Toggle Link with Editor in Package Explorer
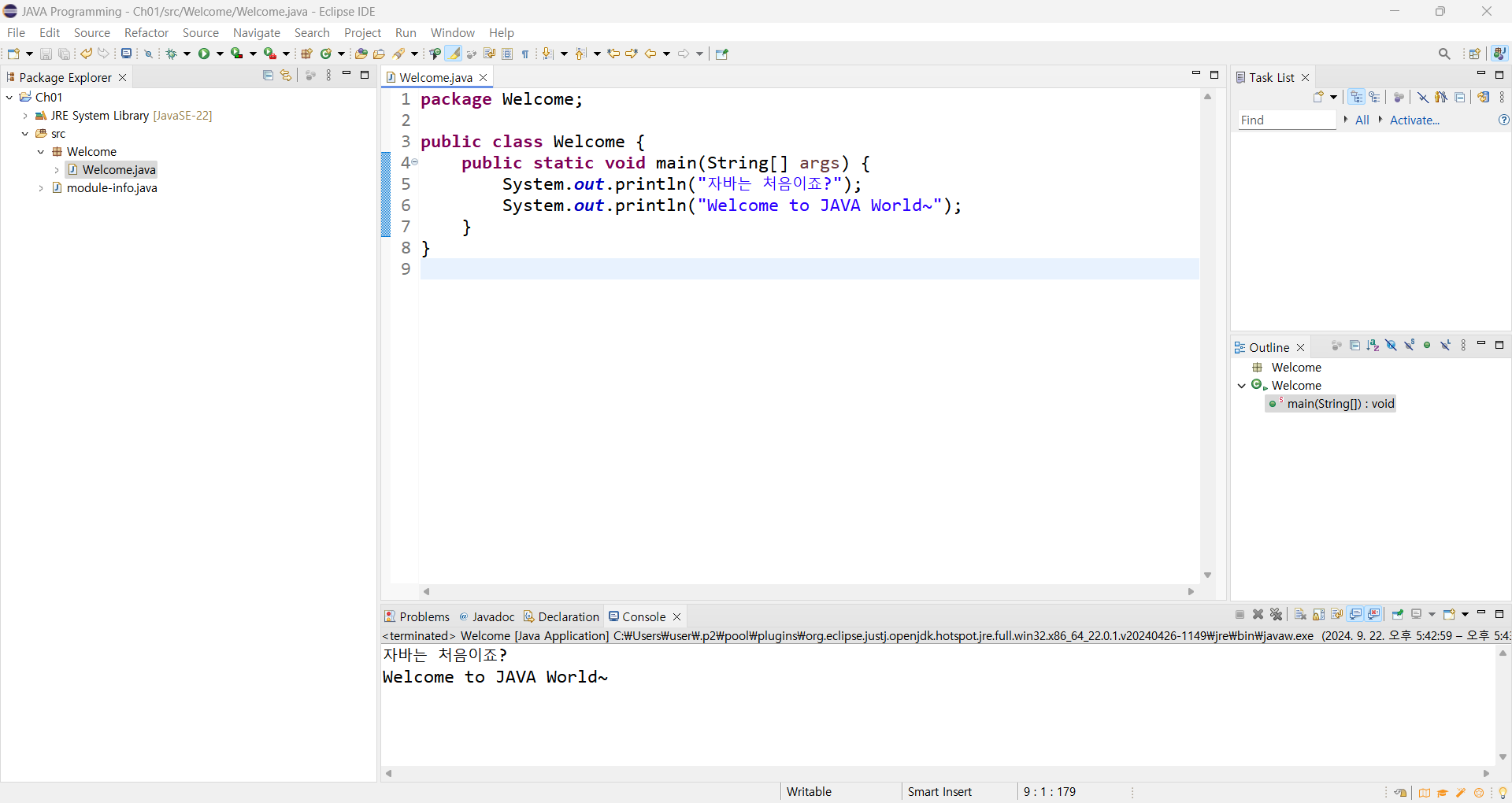Screen dimensions: 1512x803 (x=286, y=76)
